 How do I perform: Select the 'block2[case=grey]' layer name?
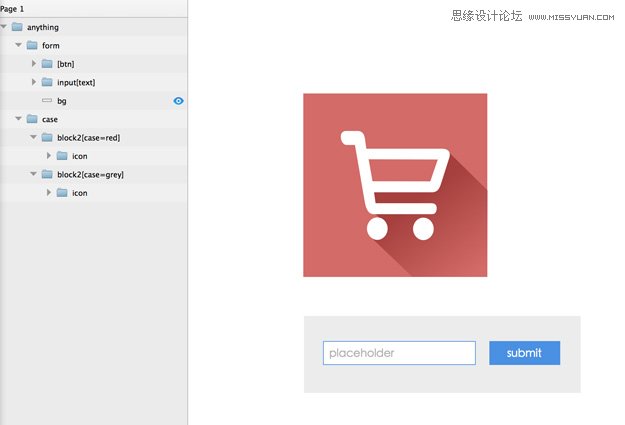pos(90,174)
